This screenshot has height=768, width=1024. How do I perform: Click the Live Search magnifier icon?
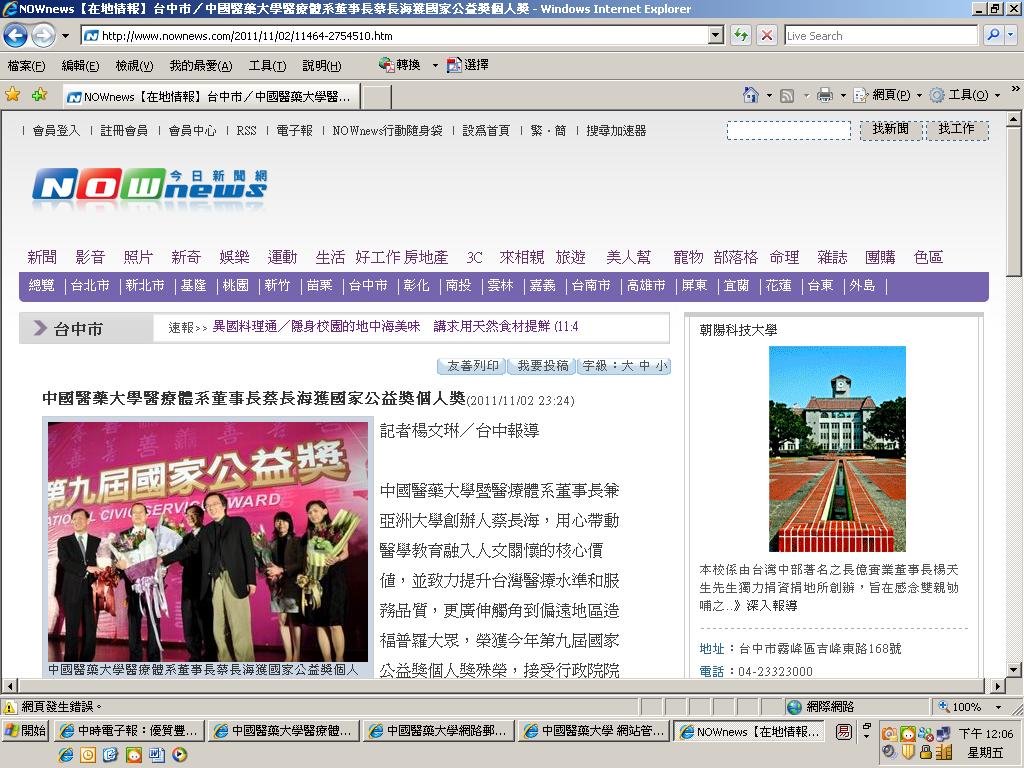coord(993,35)
